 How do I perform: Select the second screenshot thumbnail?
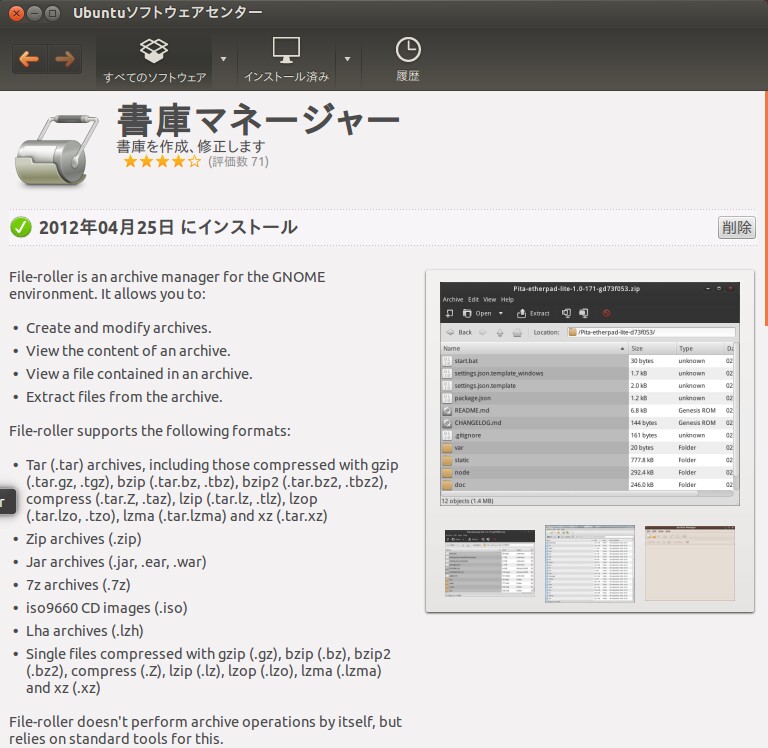[590, 563]
